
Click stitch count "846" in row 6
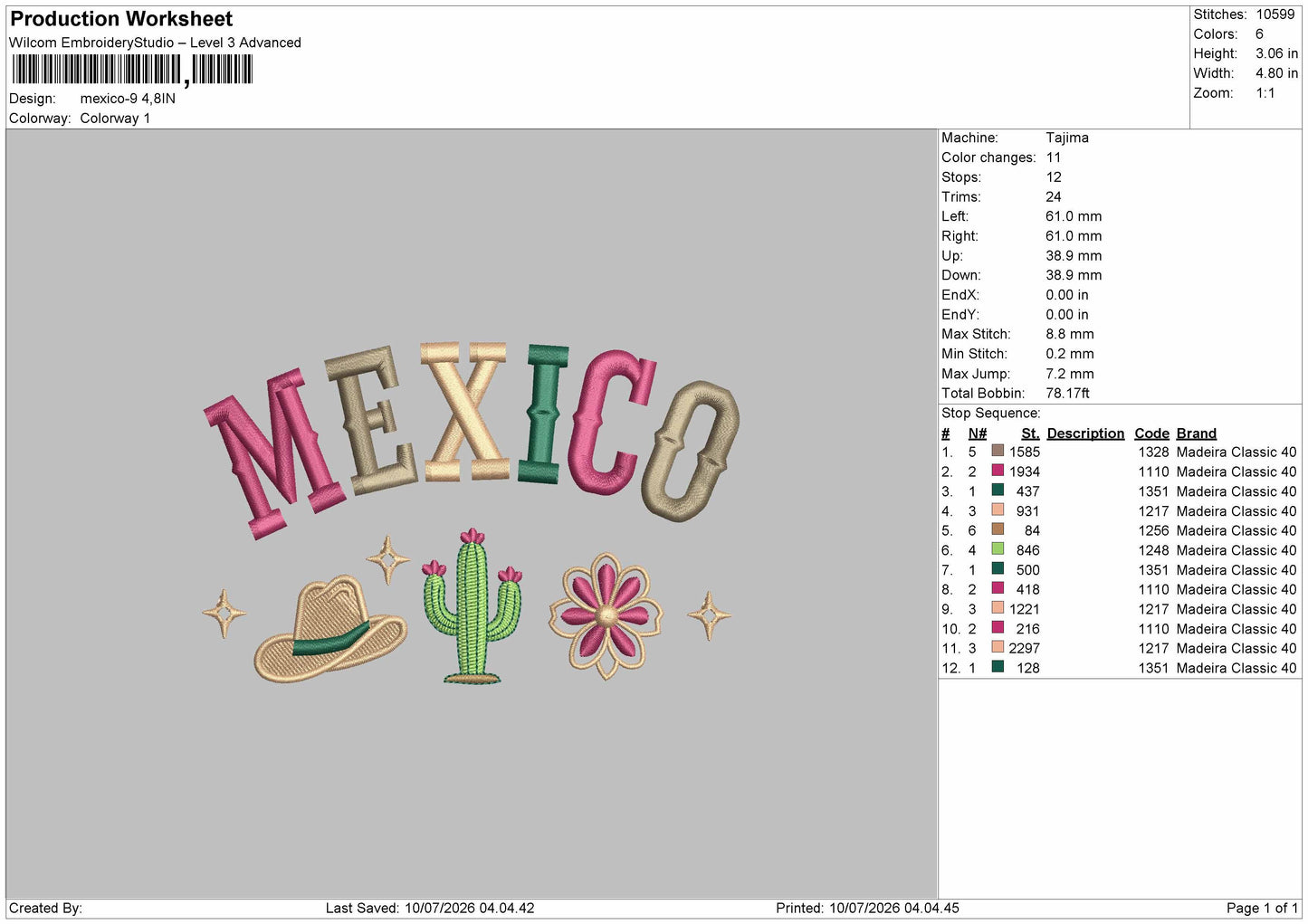[1028, 550]
